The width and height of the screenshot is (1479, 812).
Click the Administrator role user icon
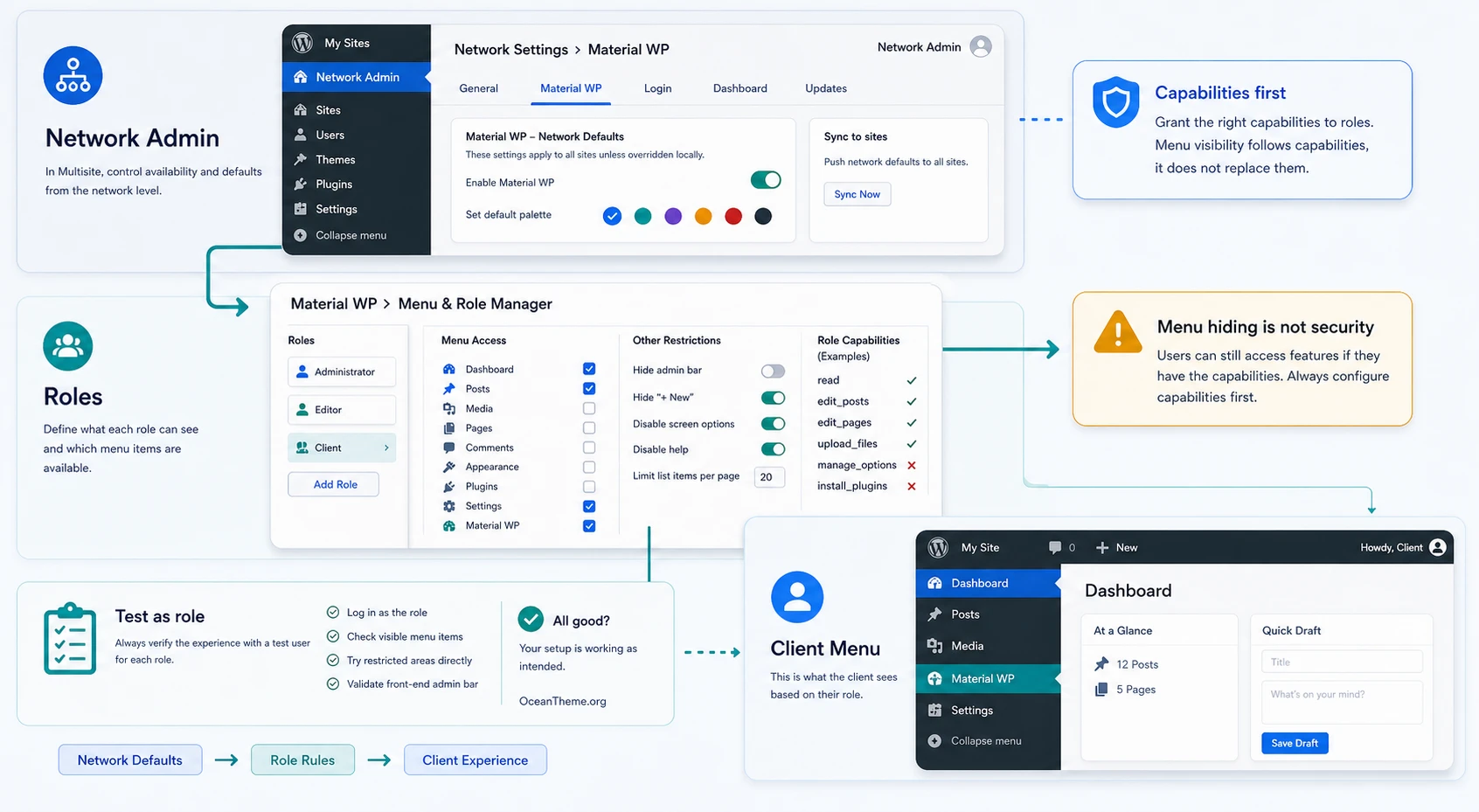(x=302, y=371)
